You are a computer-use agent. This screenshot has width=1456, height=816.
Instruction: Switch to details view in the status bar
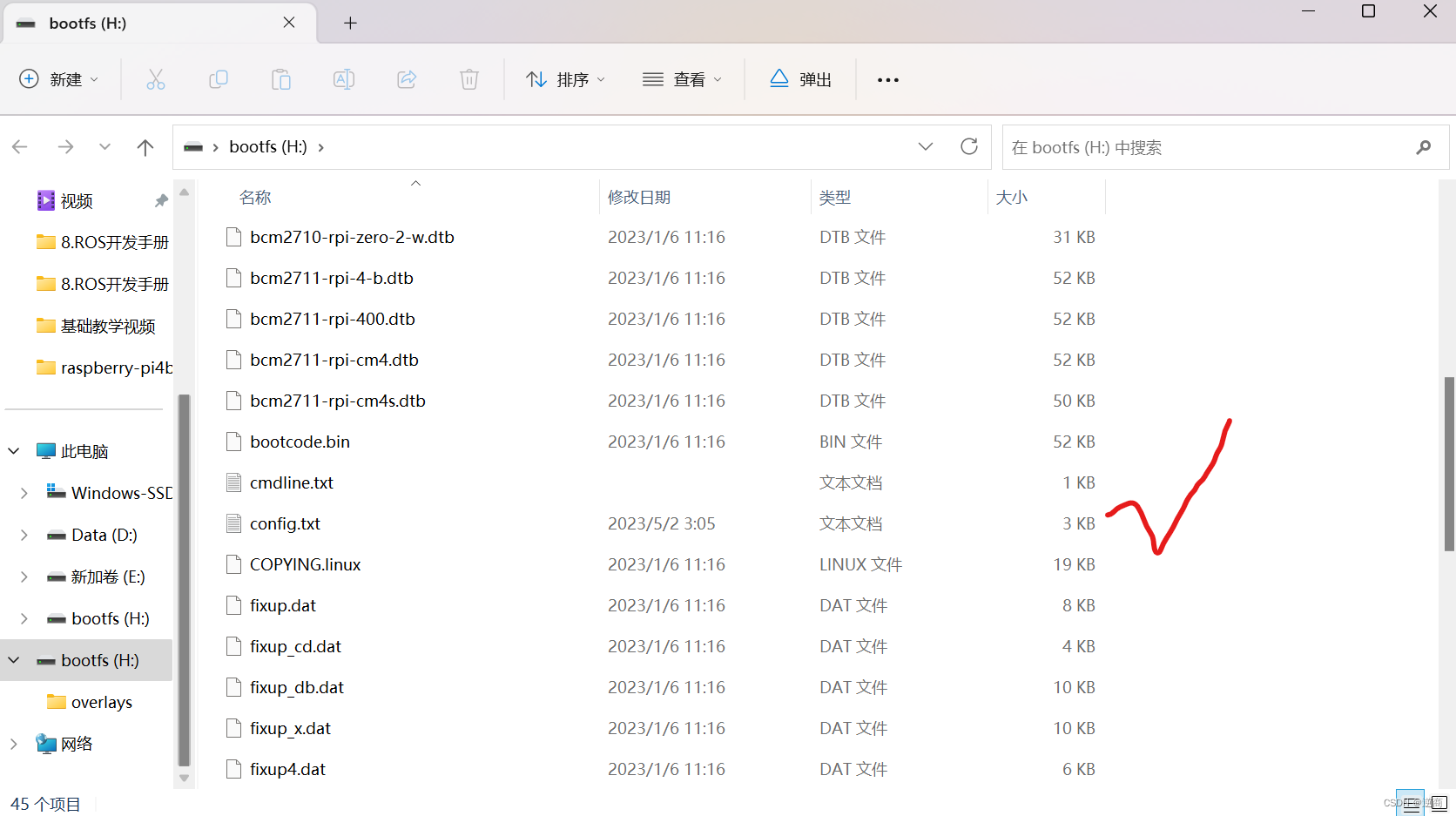1411,802
